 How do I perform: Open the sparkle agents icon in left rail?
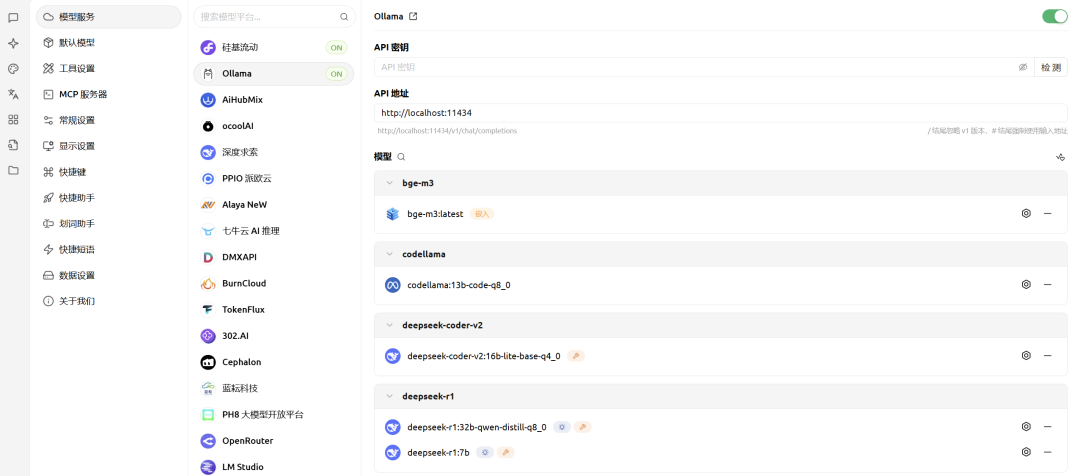(13, 43)
